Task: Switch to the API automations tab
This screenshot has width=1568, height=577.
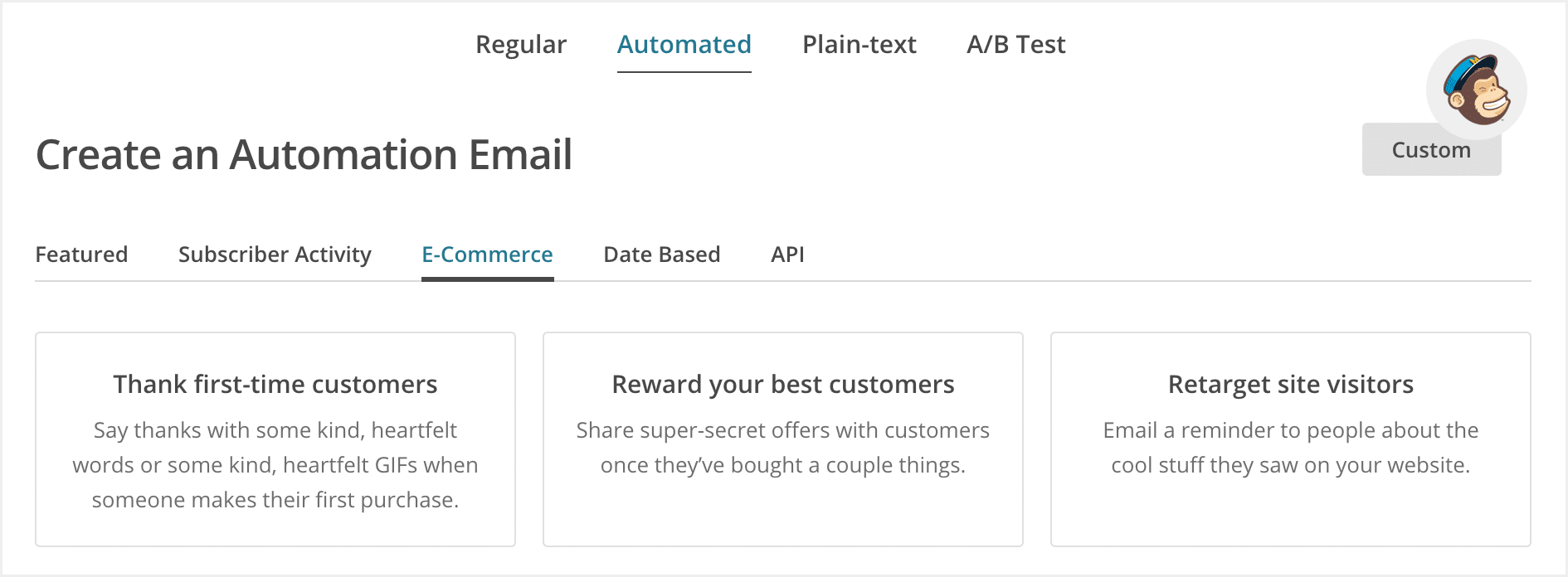Action: [787, 255]
